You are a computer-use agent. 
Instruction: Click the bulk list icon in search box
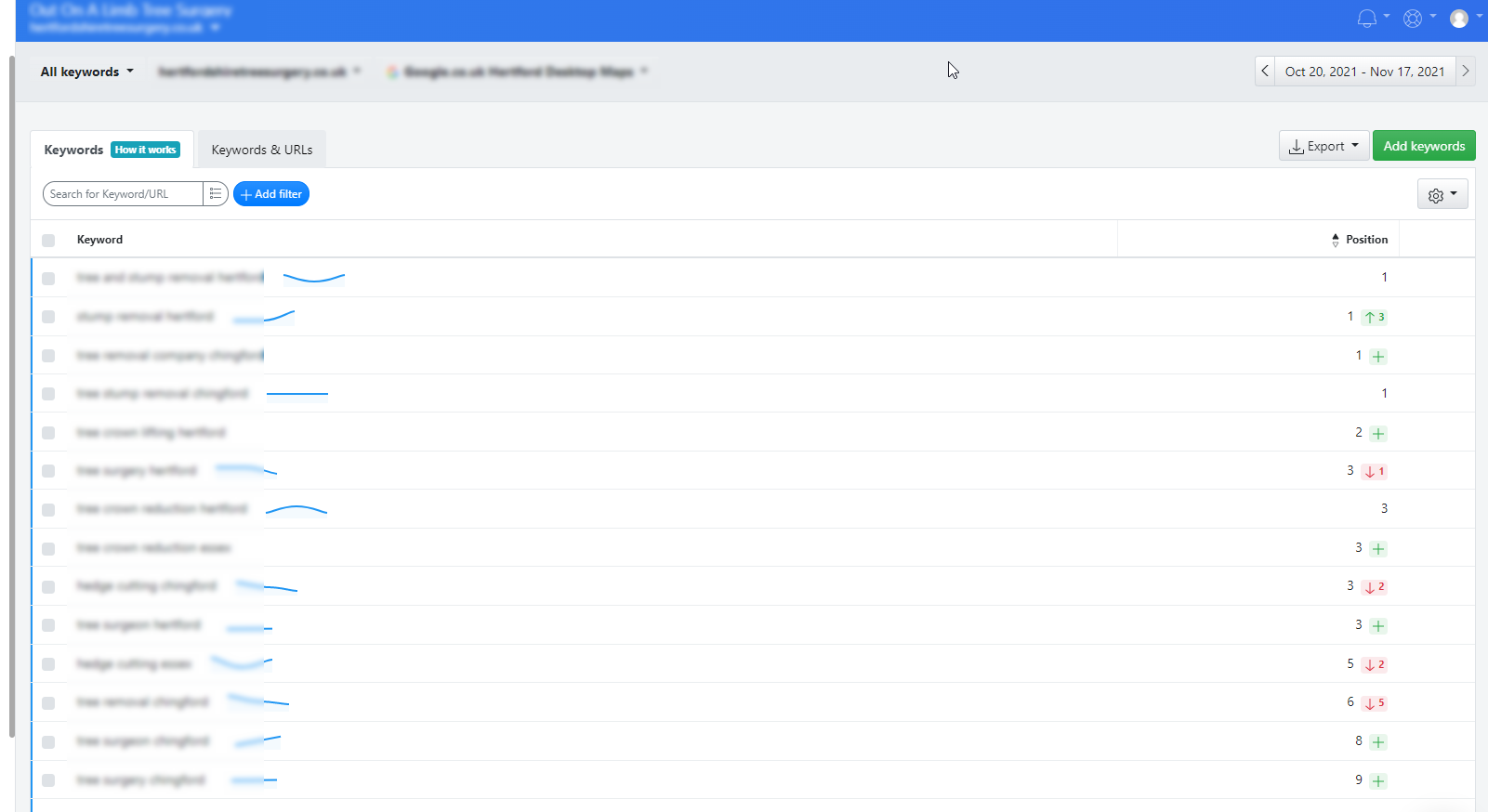point(216,193)
